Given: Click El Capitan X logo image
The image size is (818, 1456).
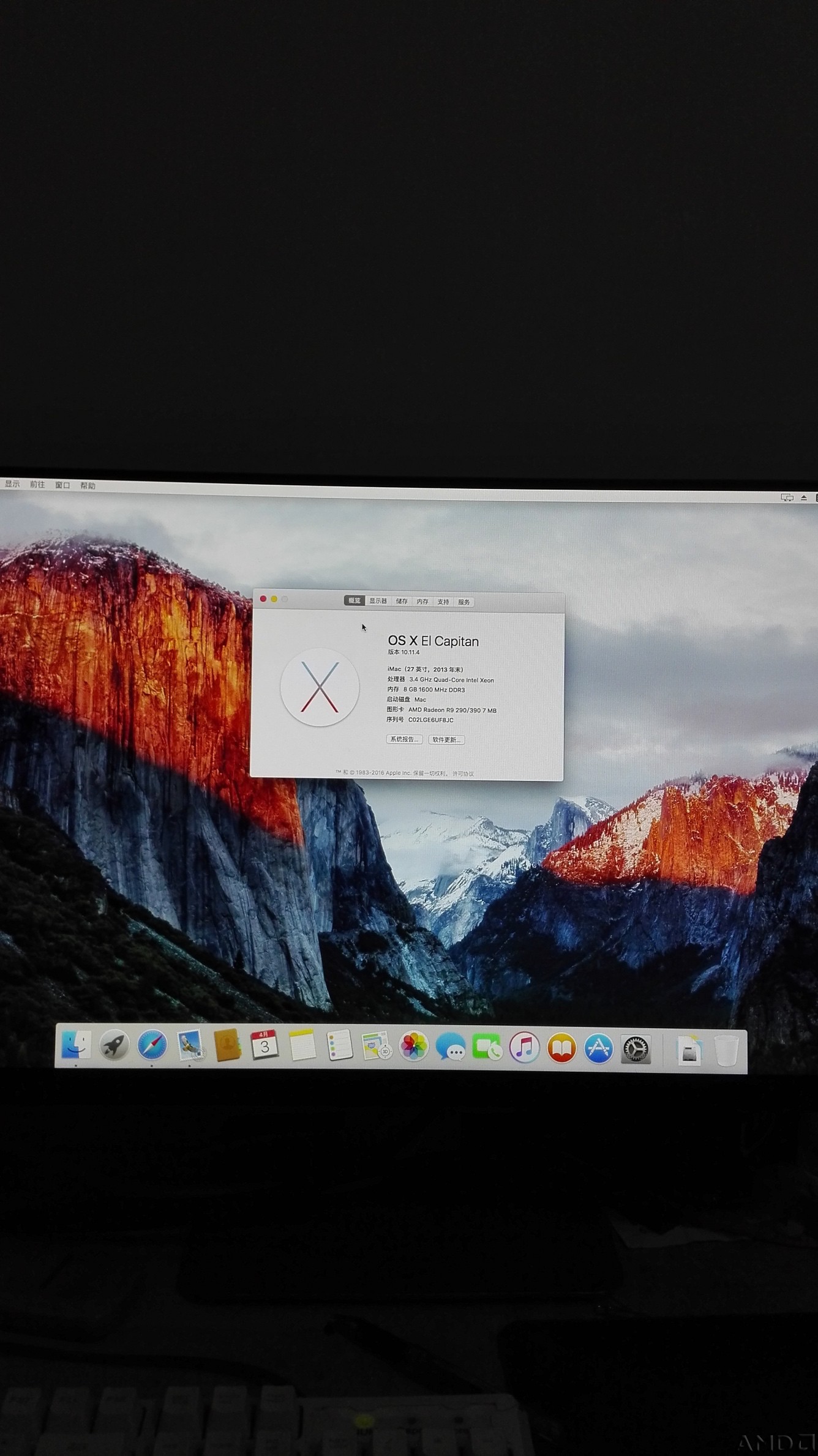Looking at the screenshot, I should click(x=320, y=687).
